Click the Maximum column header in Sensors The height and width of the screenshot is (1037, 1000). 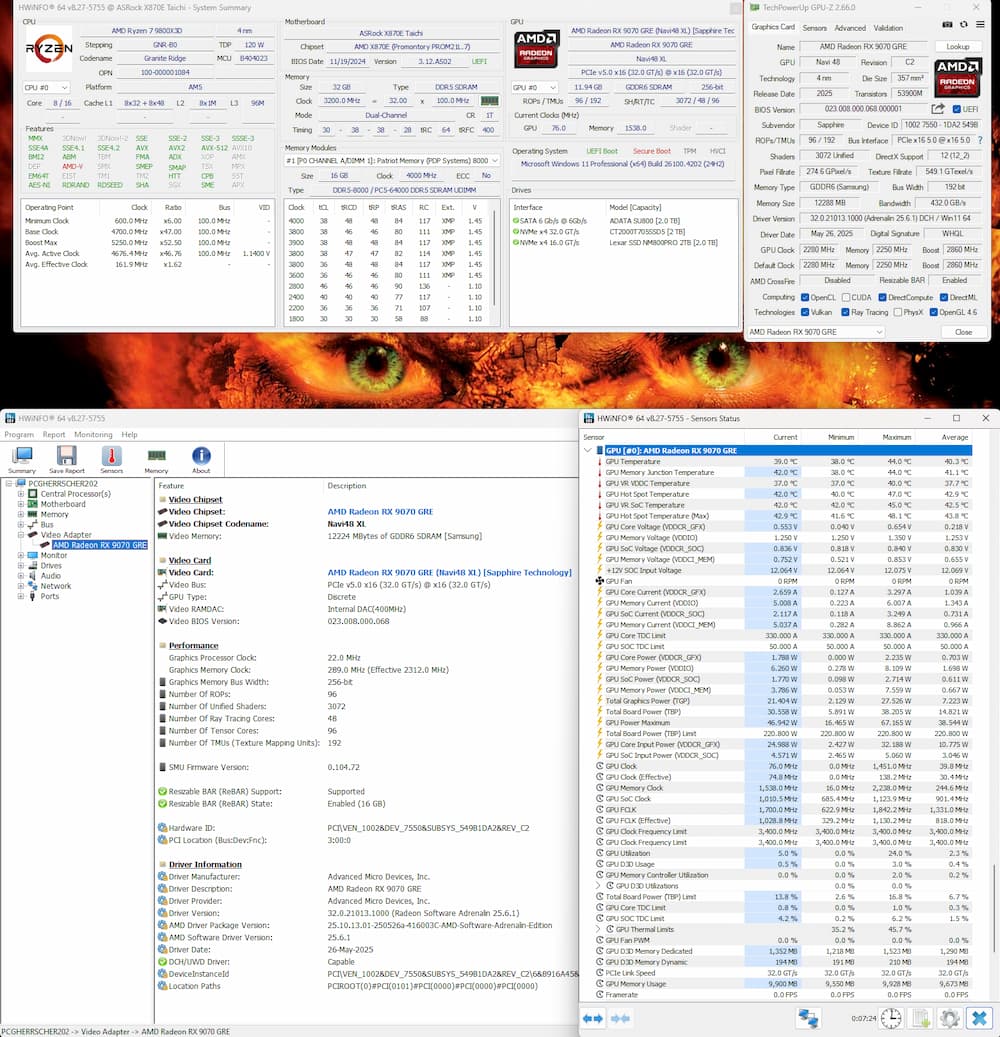point(897,437)
